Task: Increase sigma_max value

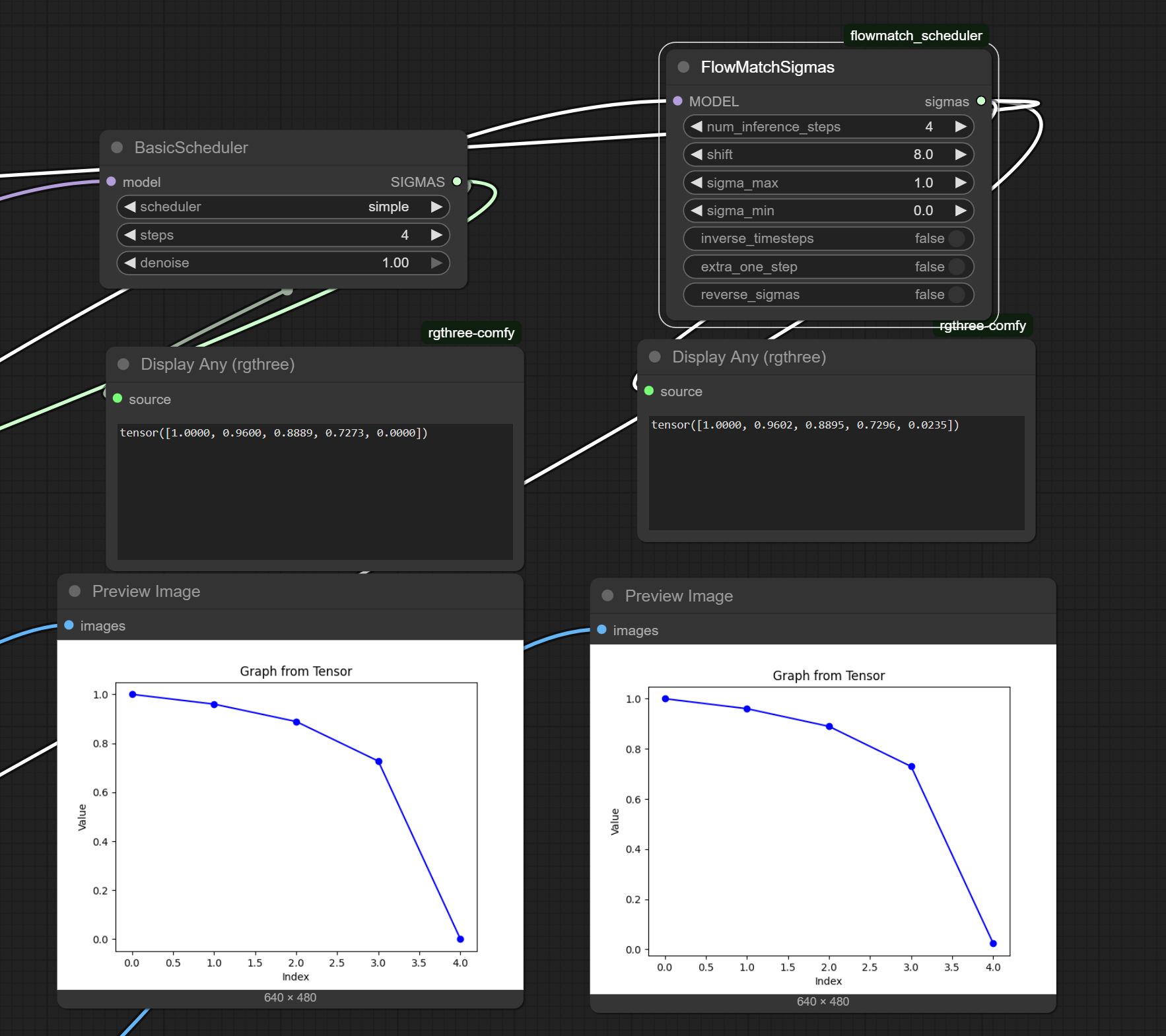Action: pyautogui.click(x=961, y=182)
